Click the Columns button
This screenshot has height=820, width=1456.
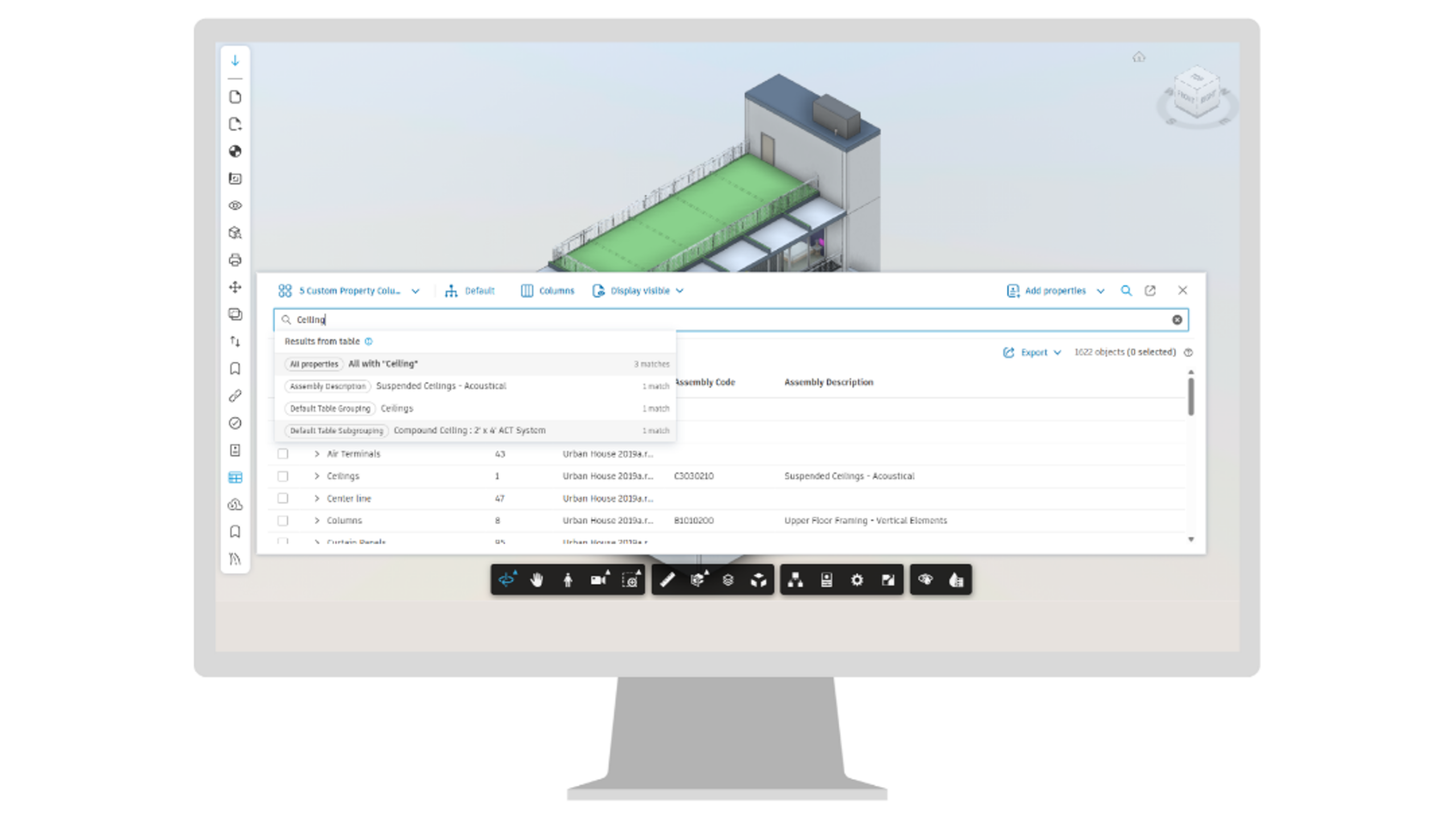tap(547, 291)
